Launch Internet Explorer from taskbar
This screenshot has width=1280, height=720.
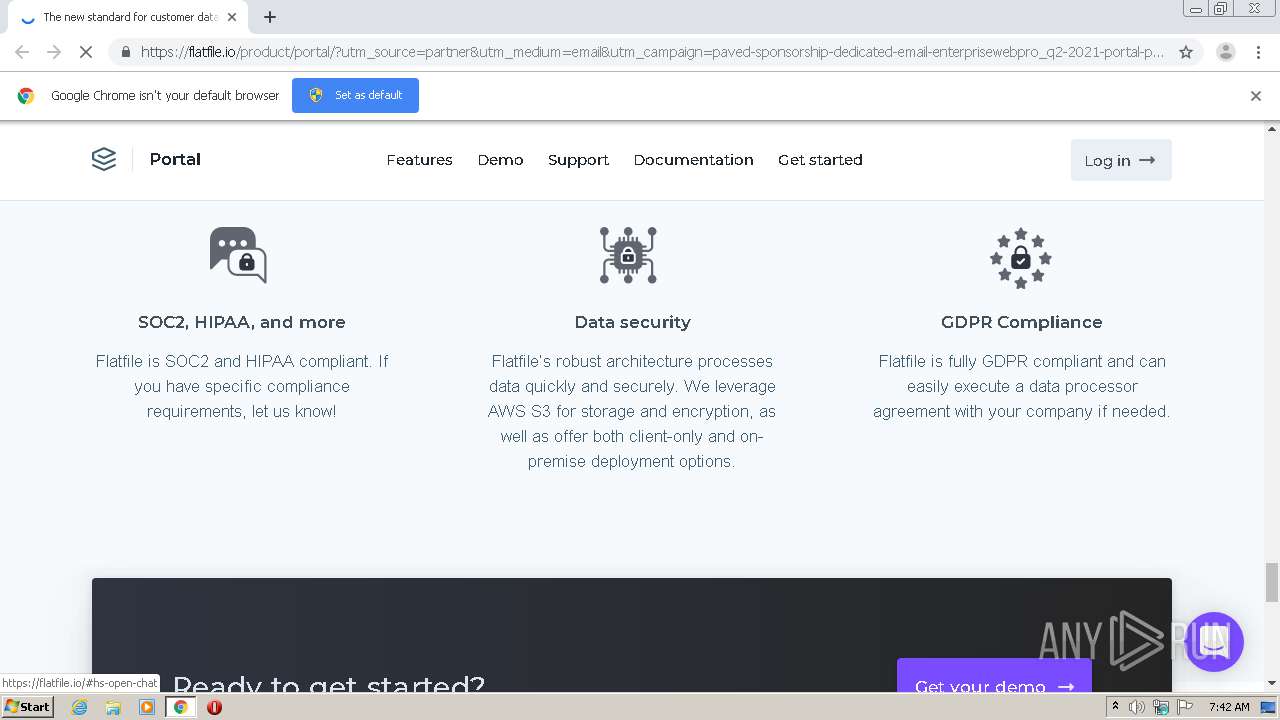tap(80, 707)
